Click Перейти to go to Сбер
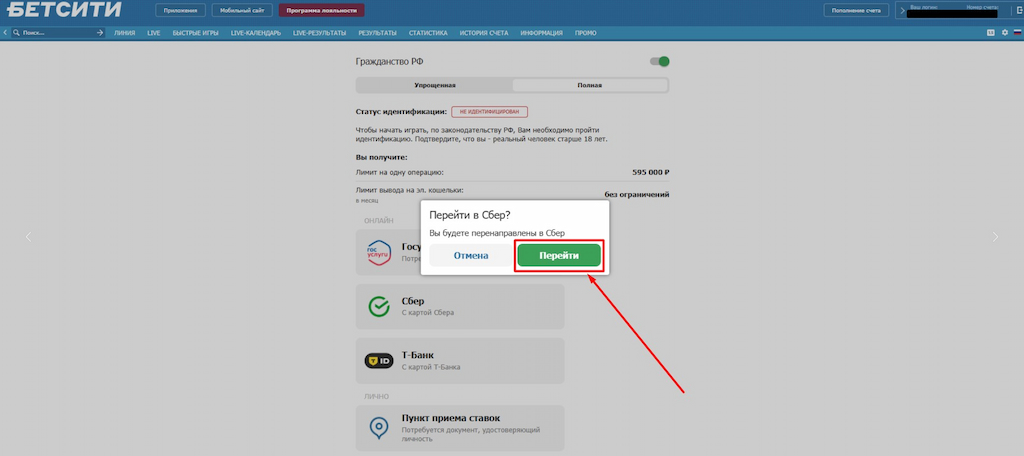Image resolution: width=1024 pixels, height=456 pixels. coord(559,255)
